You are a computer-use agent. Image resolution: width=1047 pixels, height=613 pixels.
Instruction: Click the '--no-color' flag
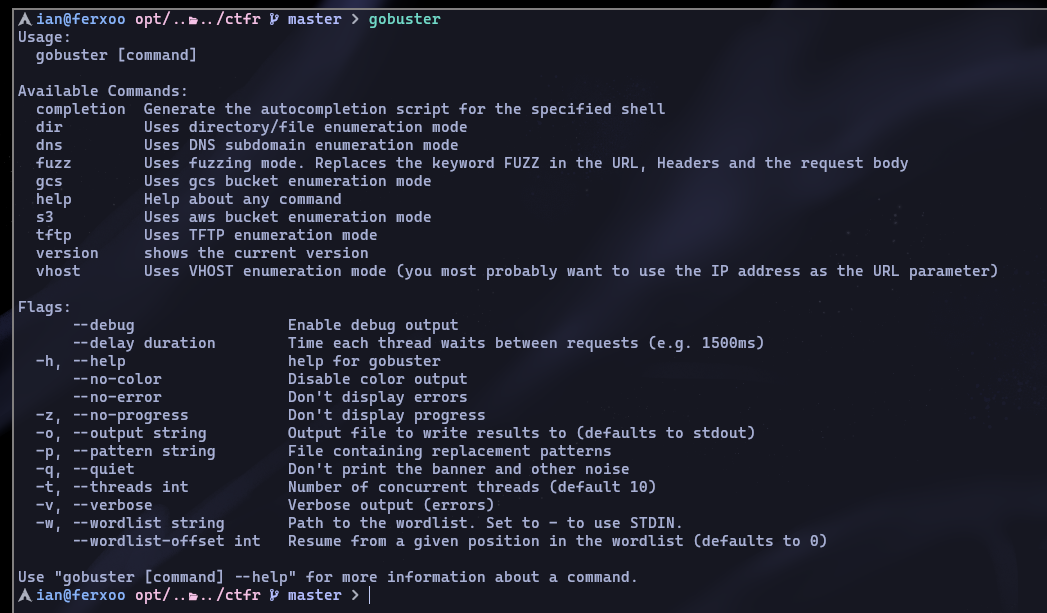117,379
